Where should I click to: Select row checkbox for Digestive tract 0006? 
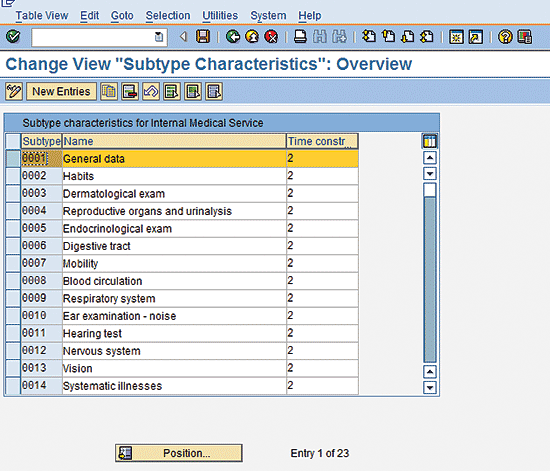(13, 246)
